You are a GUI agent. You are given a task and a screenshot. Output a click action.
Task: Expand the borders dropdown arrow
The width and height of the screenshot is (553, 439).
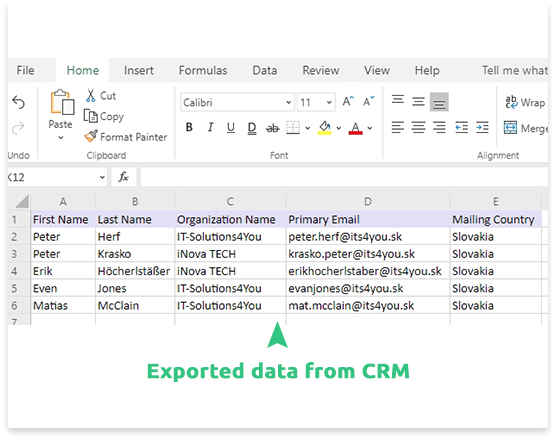(x=308, y=128)
